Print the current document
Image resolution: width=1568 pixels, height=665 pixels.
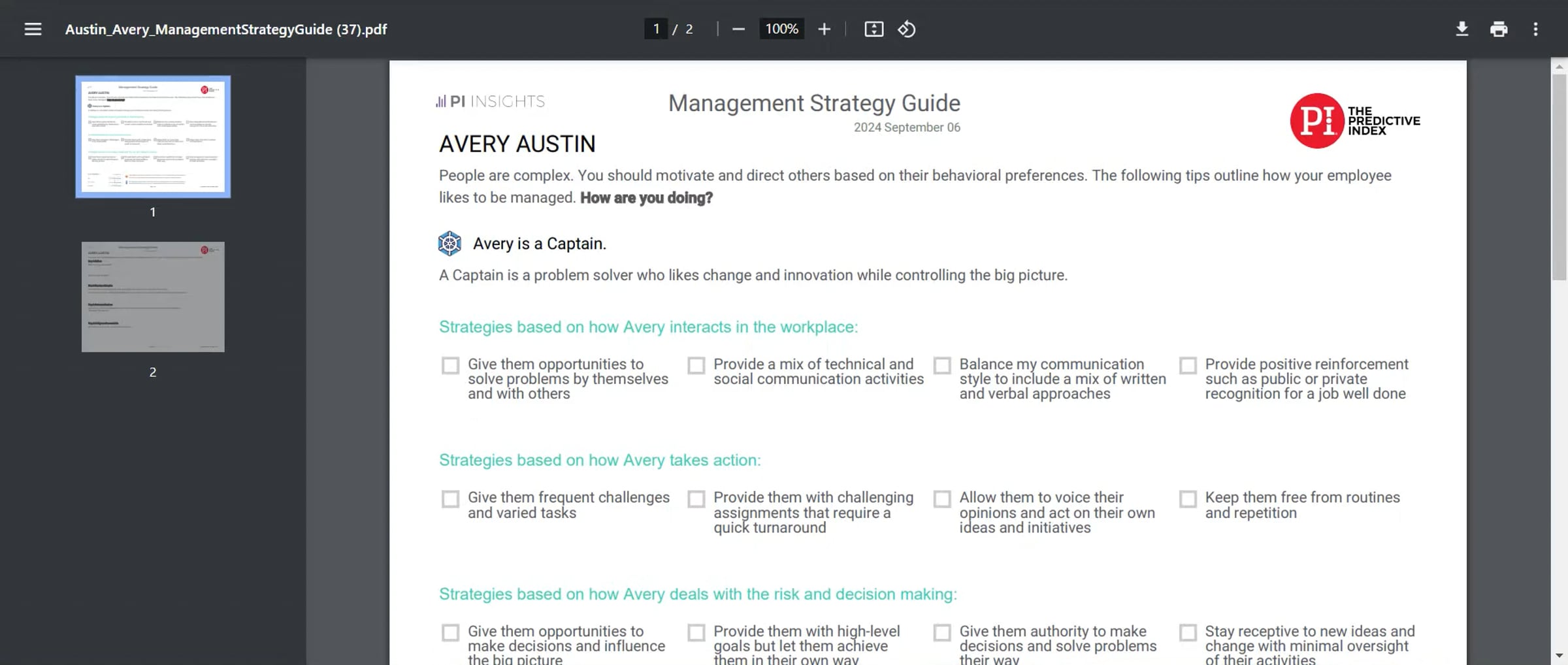[1499, 29]
